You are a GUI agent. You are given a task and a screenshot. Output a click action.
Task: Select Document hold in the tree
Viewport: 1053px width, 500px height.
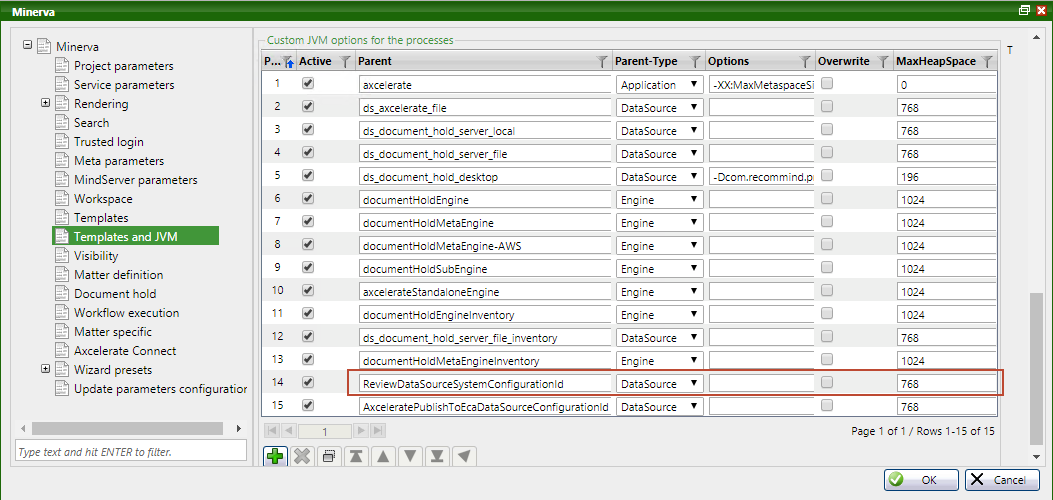tap(115, 294)
